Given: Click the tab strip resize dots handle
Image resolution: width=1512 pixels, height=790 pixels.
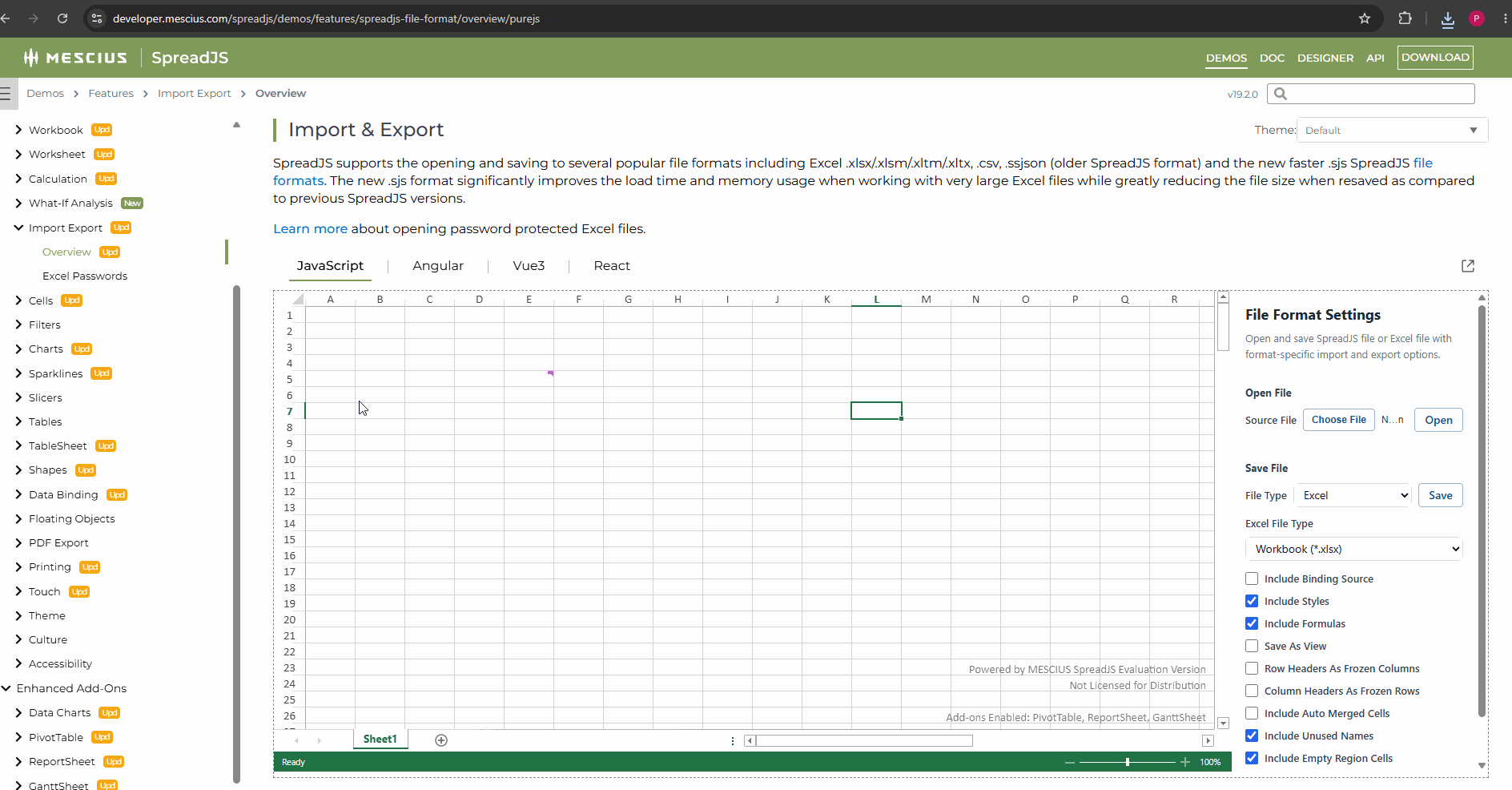Looking at the screenshot, I should pyautogui.click(x=733, y=741).
